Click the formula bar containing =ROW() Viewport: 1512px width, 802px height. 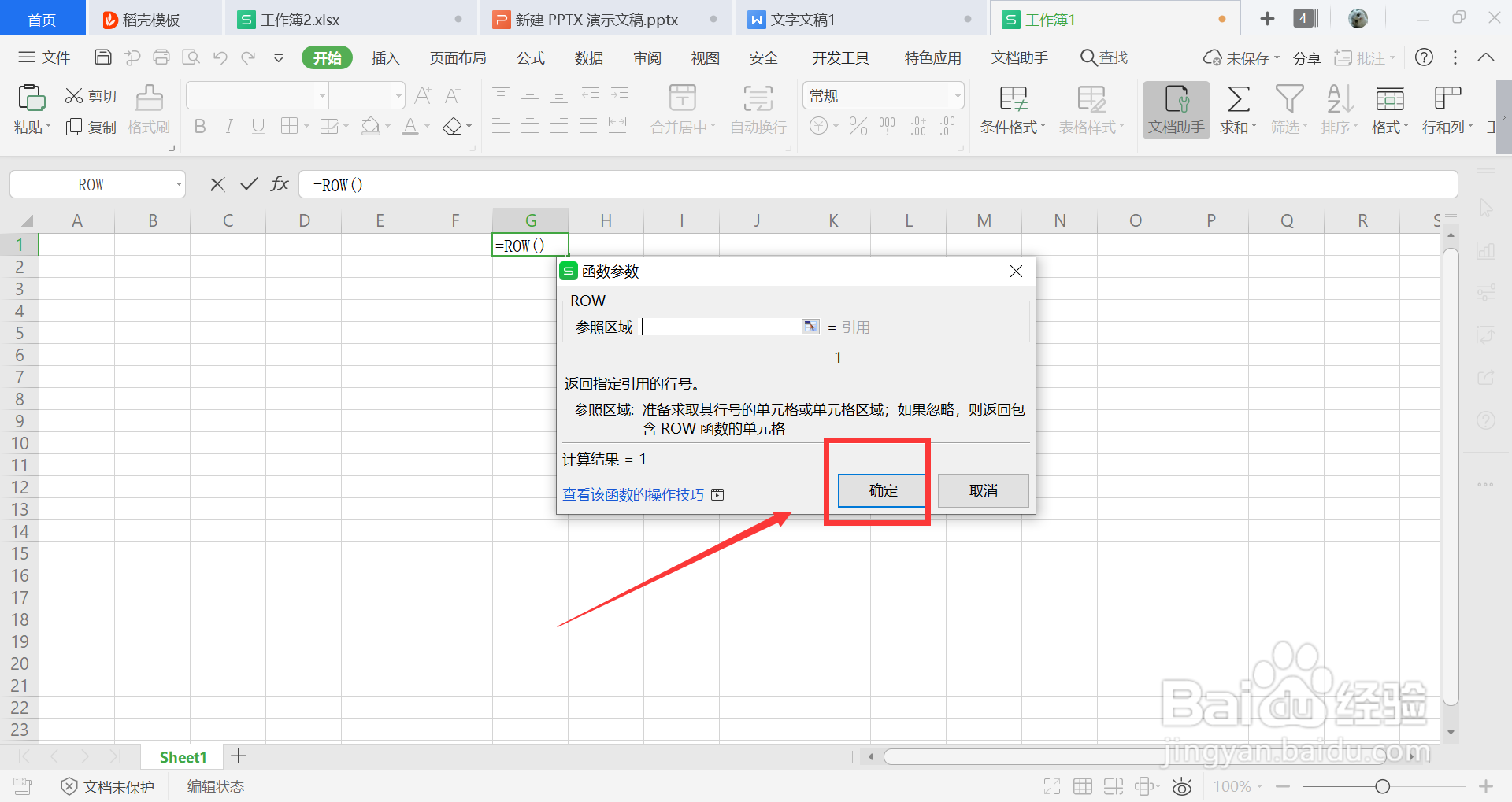(x=878, y=185)
